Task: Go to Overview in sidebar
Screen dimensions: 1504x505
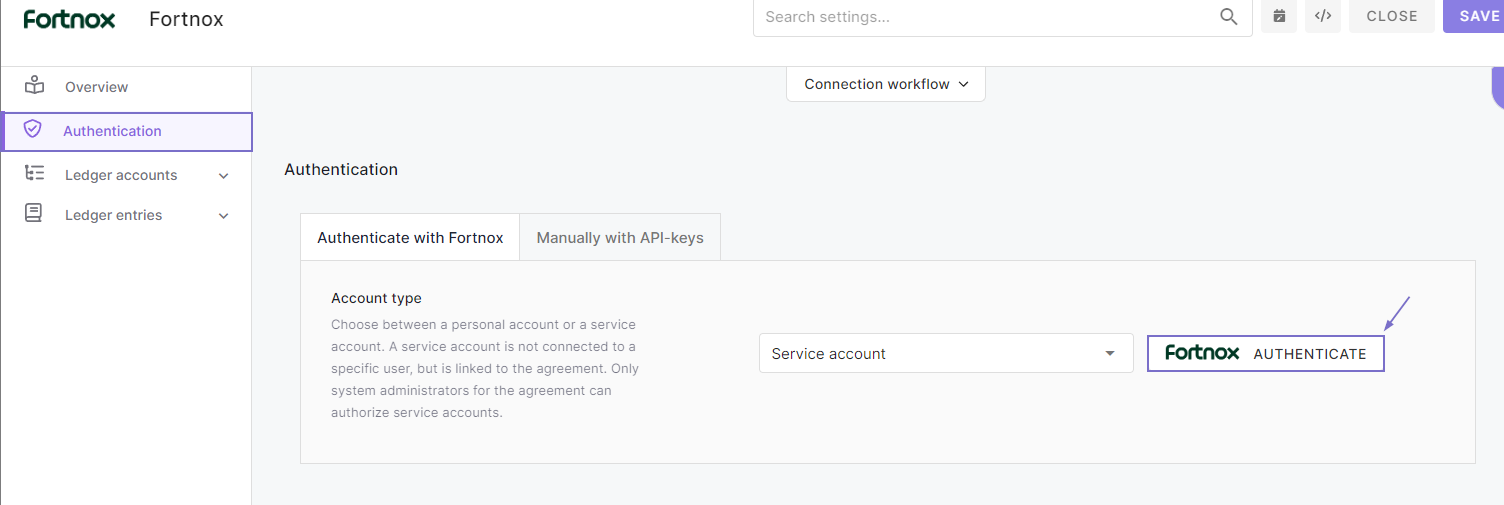Action: [126, 87]
